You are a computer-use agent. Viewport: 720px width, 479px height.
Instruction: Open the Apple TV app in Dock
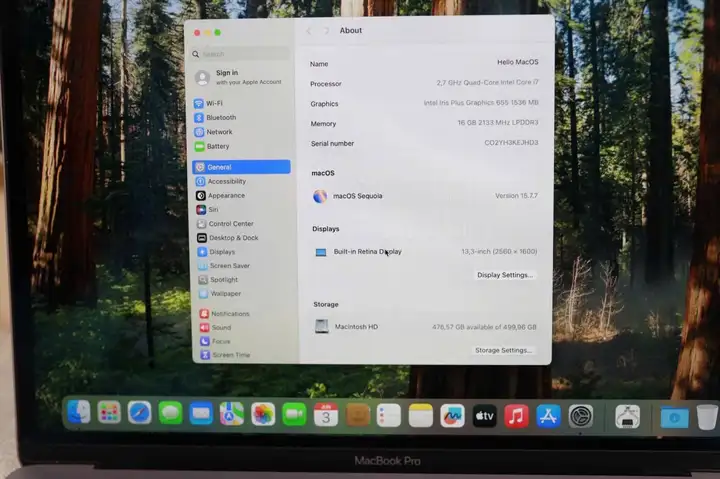pyautogui.click(x=484, y=416)
